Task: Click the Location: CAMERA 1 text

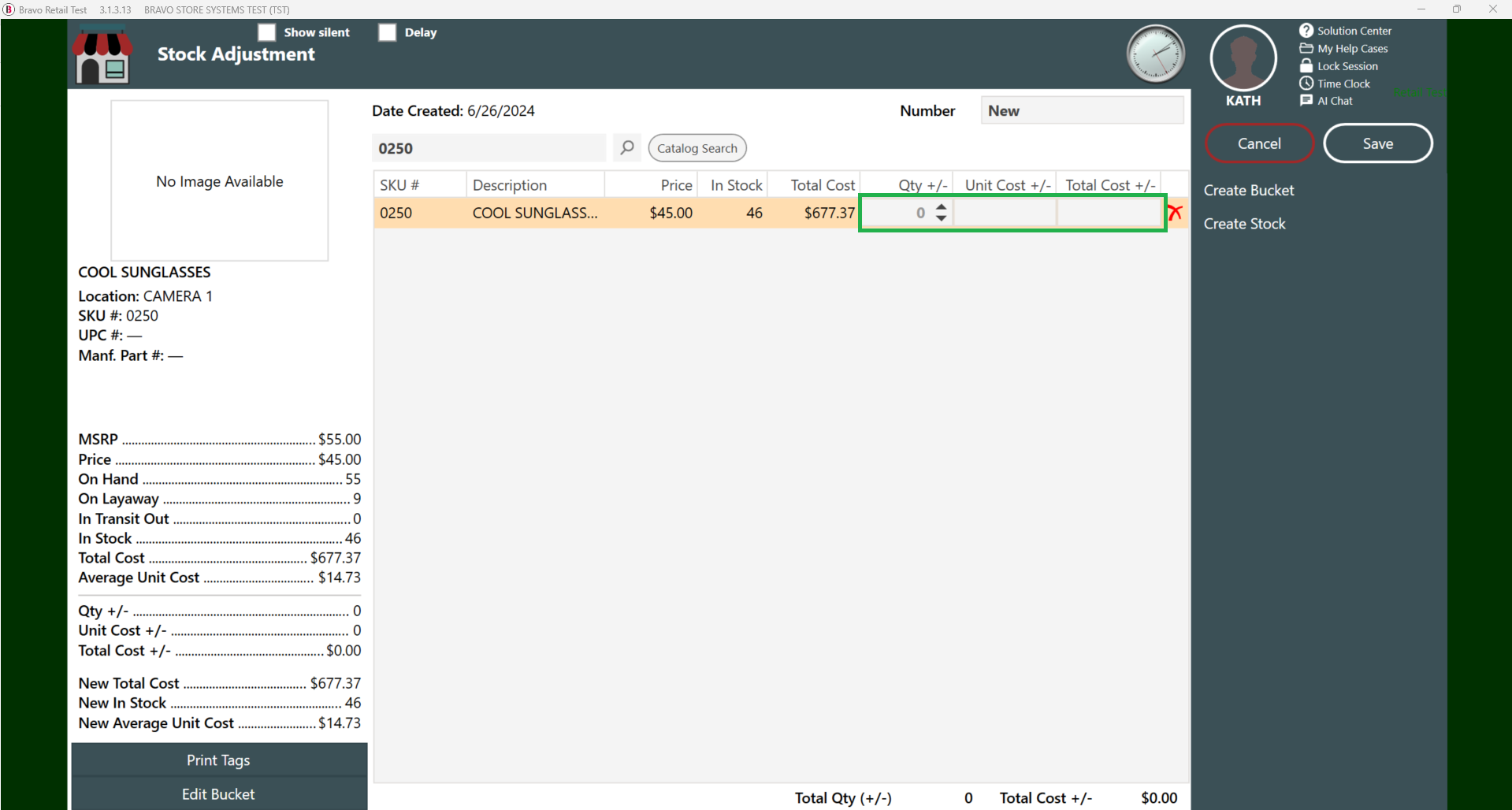Action: 145,296
